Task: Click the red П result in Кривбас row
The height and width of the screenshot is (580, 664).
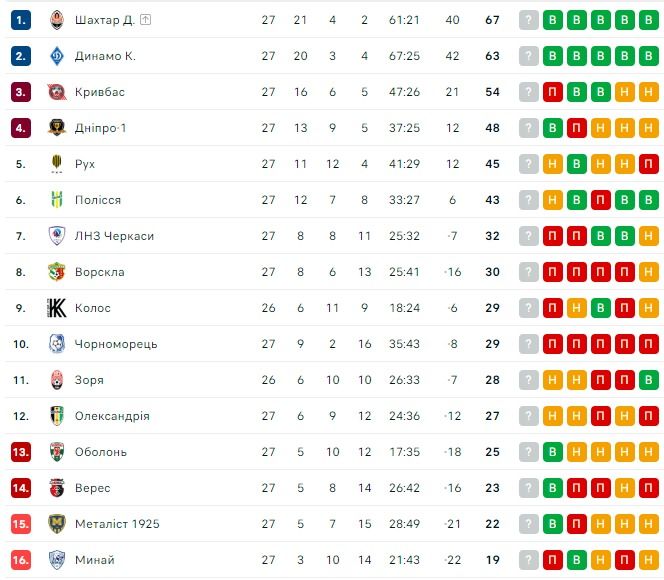Action: 553,92
